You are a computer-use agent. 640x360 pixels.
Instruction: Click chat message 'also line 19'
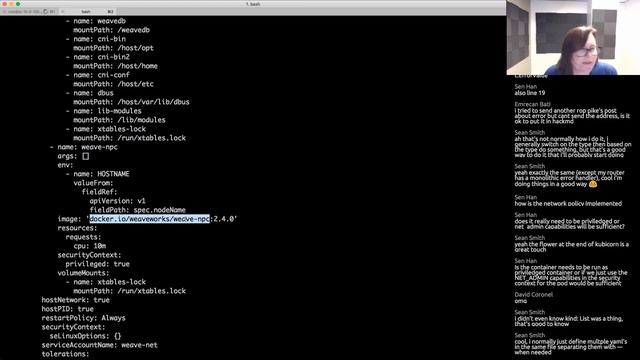pyautogui.click(x=530, y=93)
